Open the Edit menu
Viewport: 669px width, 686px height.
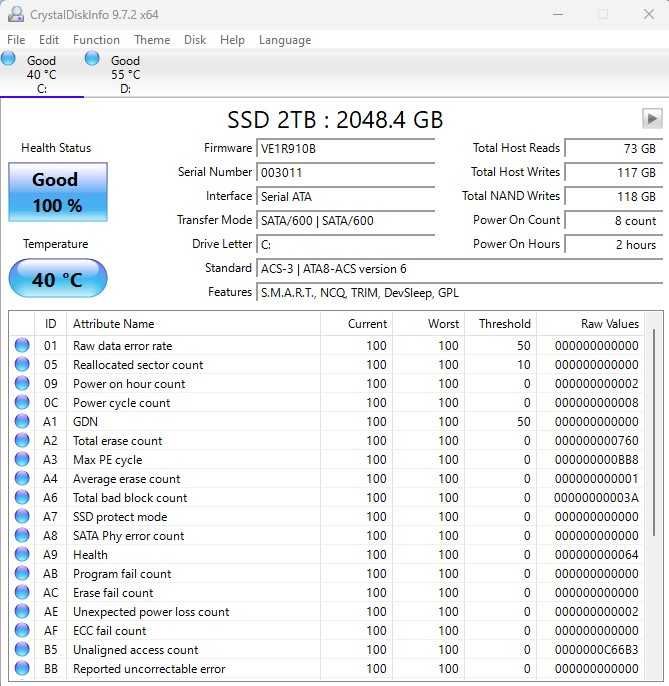pos(49,40)
